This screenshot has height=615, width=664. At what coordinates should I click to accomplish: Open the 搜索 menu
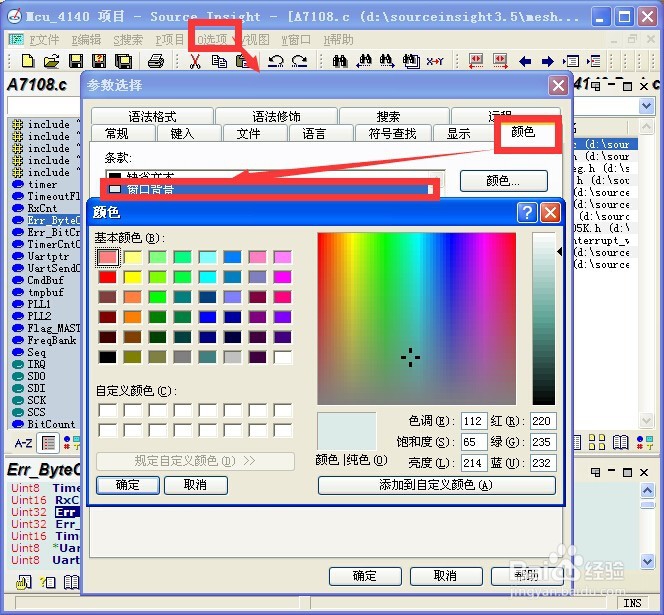pyautogui.click(x=128, y=40)
